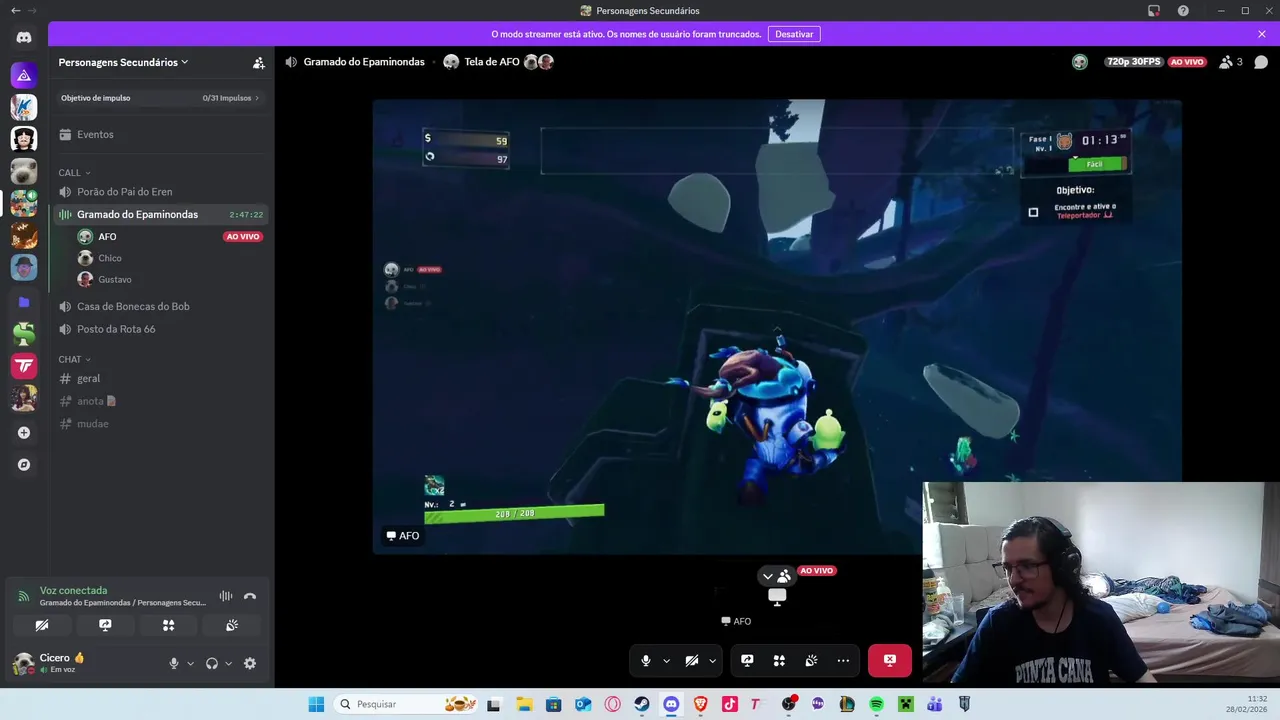The height and width of the screenshot is (720, 1280).
Task: Expand camera options in call control bar
Action: click(x=712, y=660)
